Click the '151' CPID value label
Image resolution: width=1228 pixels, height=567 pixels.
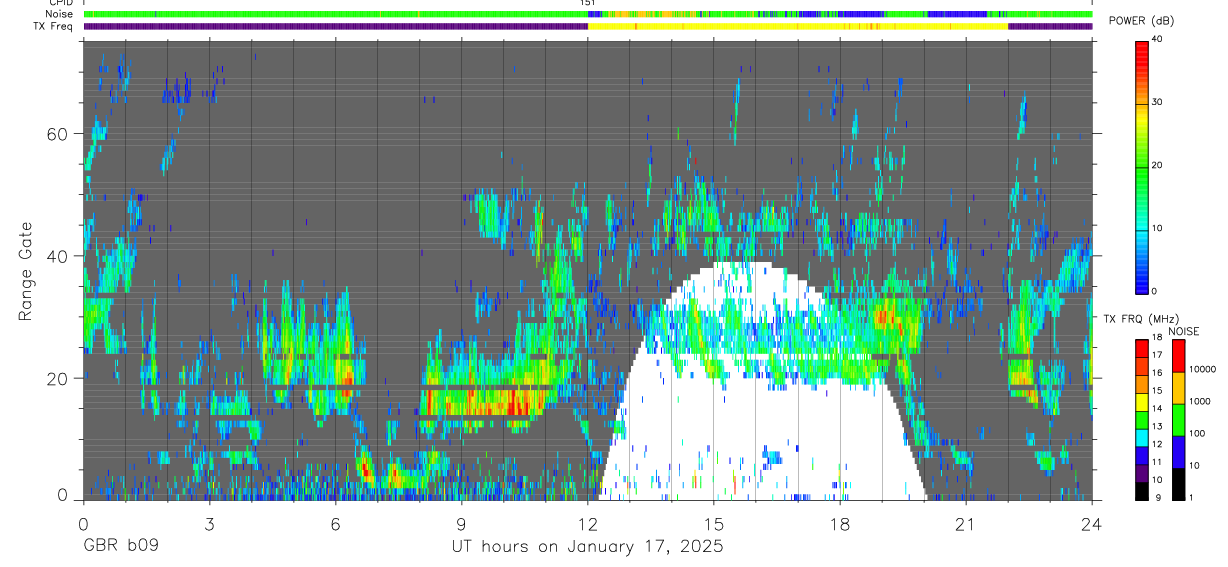click(588, 3)
